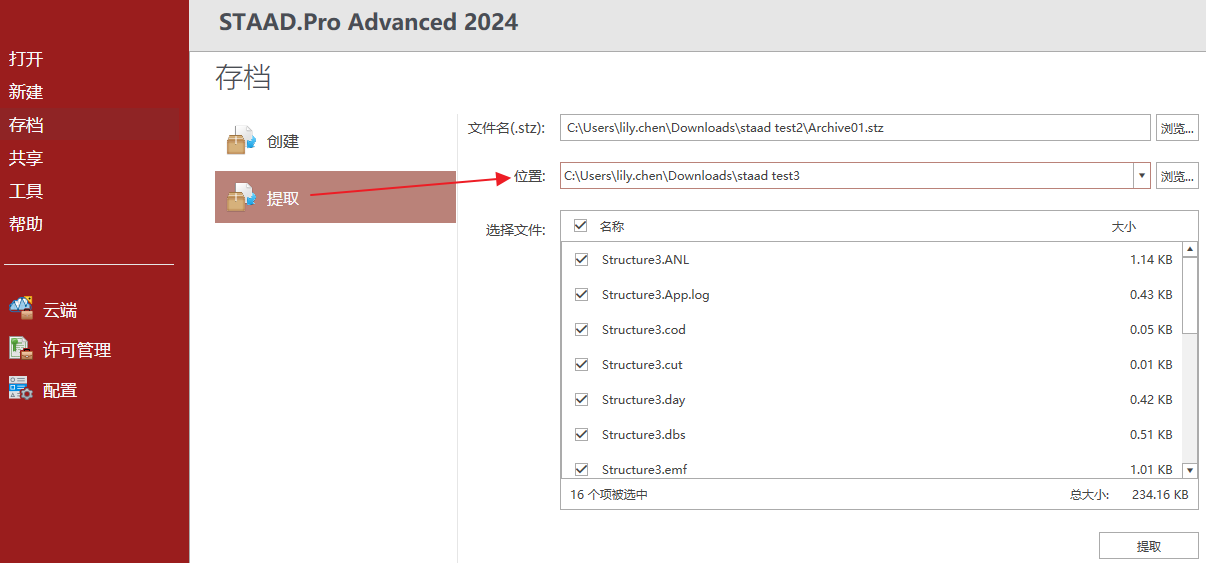Select the Structure3.dbs file name
This screenshot has width=1206, height=563.
644,435
